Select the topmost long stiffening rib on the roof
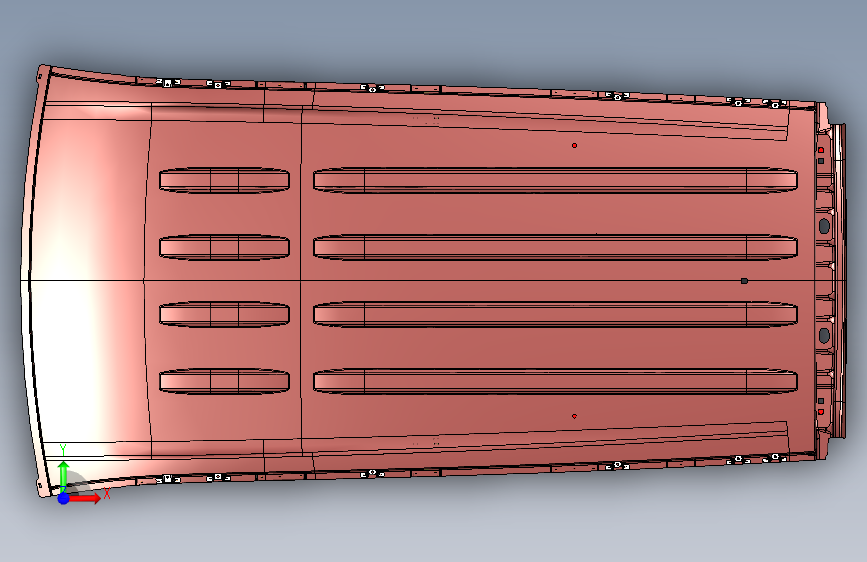867x562 pixels. point(555,180)
